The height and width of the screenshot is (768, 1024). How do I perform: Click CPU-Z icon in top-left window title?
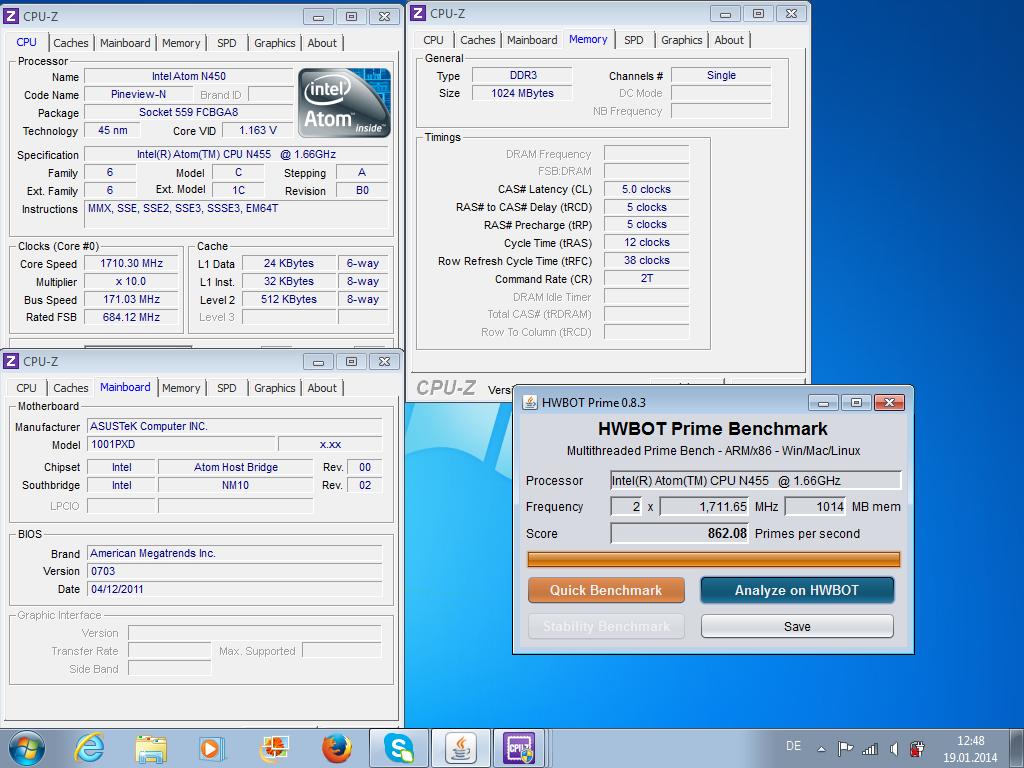coord(11,16)
